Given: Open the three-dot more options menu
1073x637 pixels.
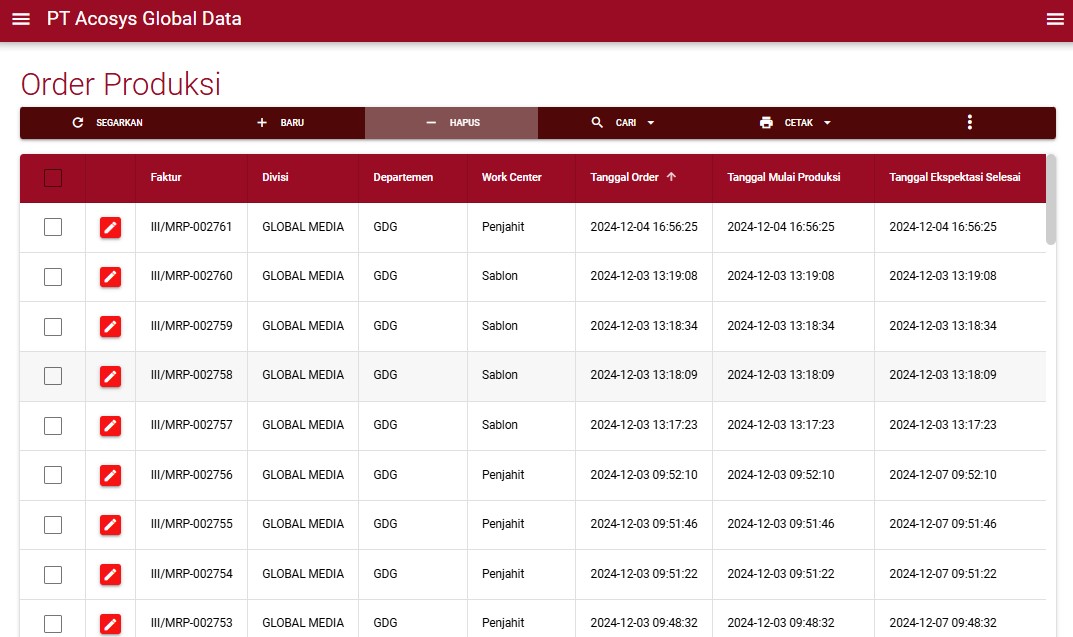Looking at the screenshot, I should 969,123.
